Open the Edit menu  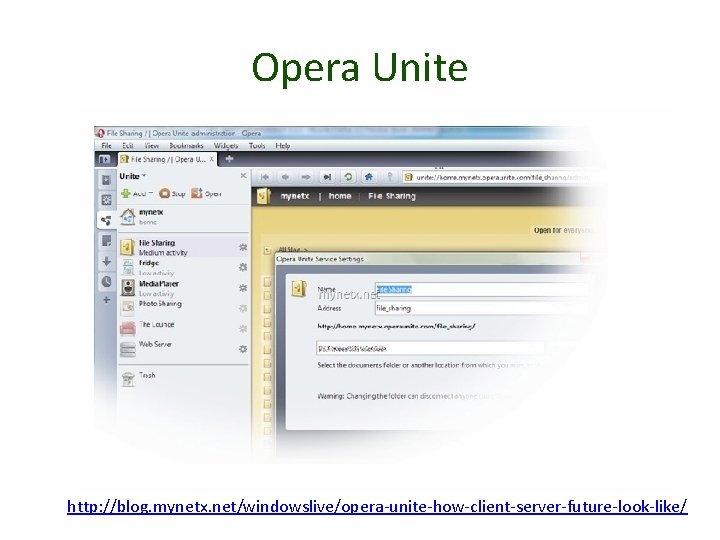click(x=128, y=146)
